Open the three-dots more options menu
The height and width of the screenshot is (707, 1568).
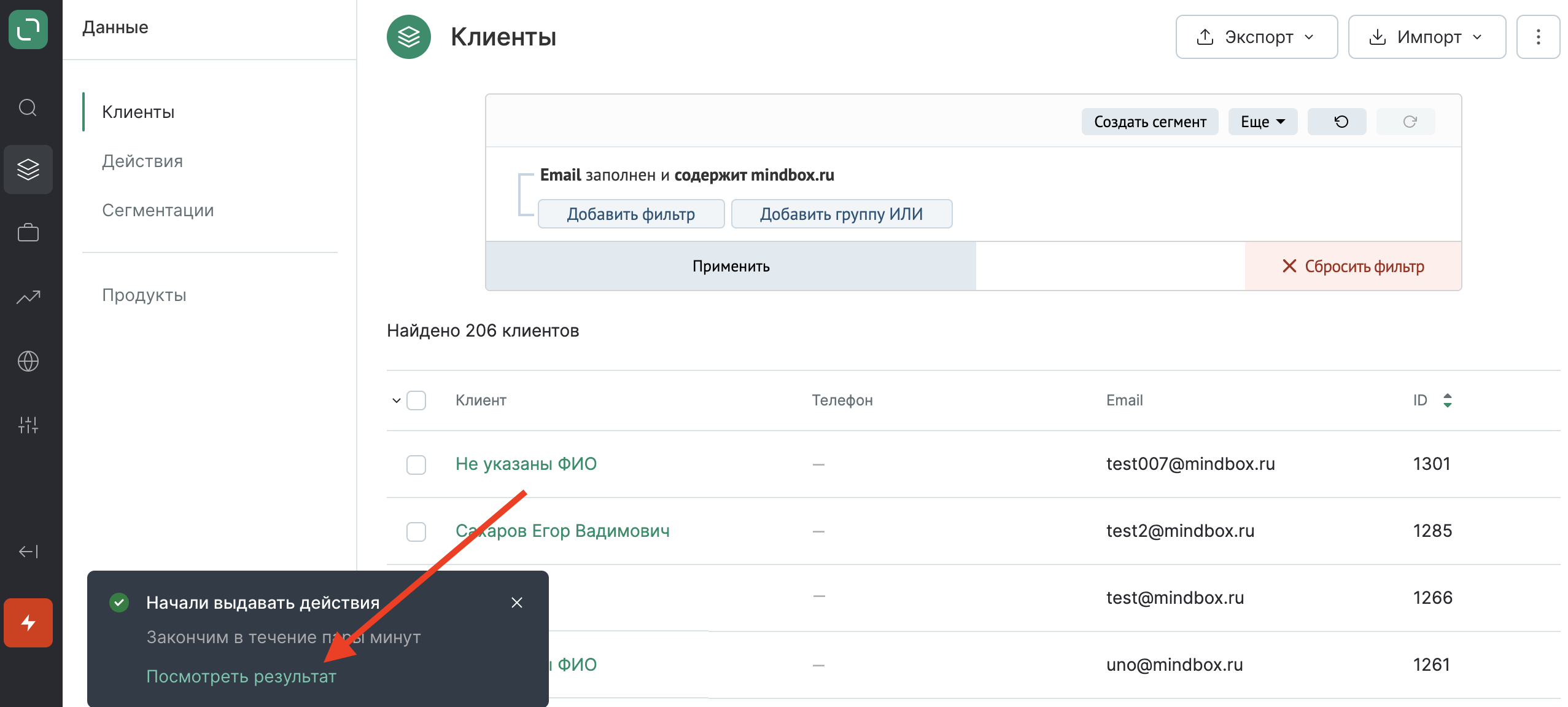click(x=1538, y=37)
